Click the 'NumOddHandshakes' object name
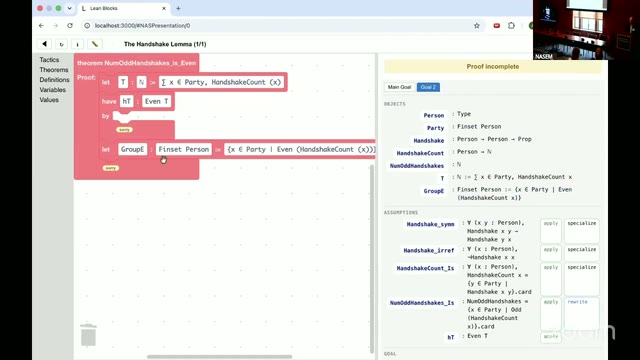The image size is (640, 360). pos(417,166)
